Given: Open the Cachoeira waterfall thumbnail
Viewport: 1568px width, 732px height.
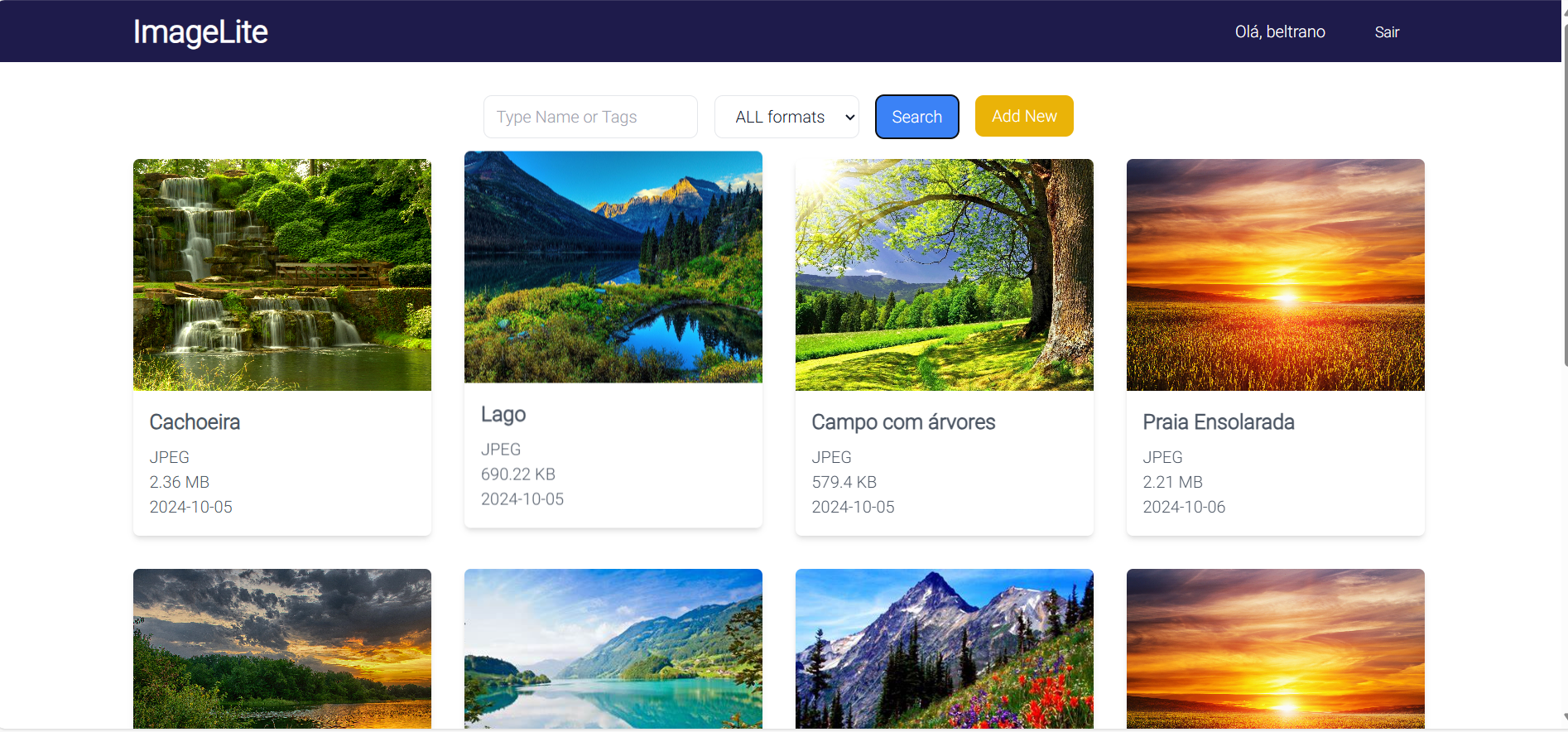Looking at the screenshot, I should [x=282, y=275].
